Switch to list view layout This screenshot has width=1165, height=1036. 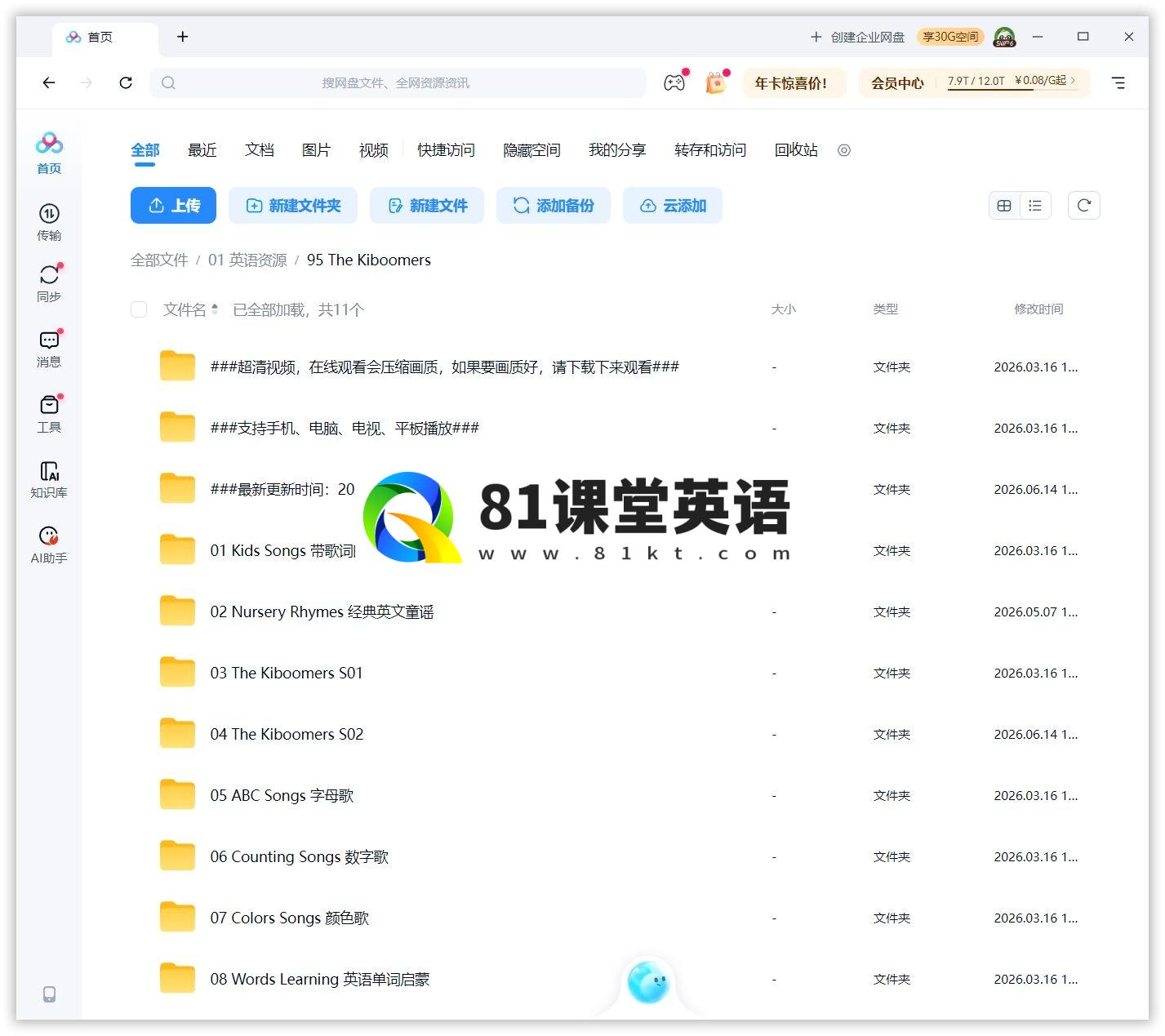tap(1035, 206)
